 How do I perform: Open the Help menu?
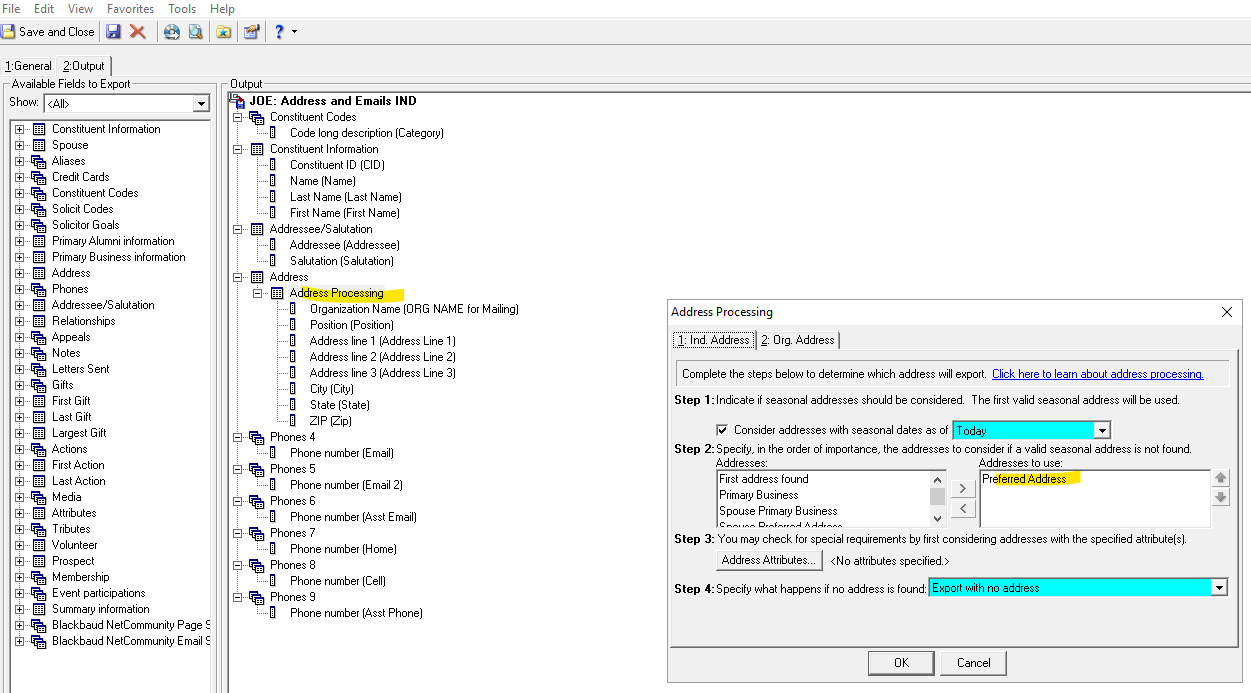[222, 9]
